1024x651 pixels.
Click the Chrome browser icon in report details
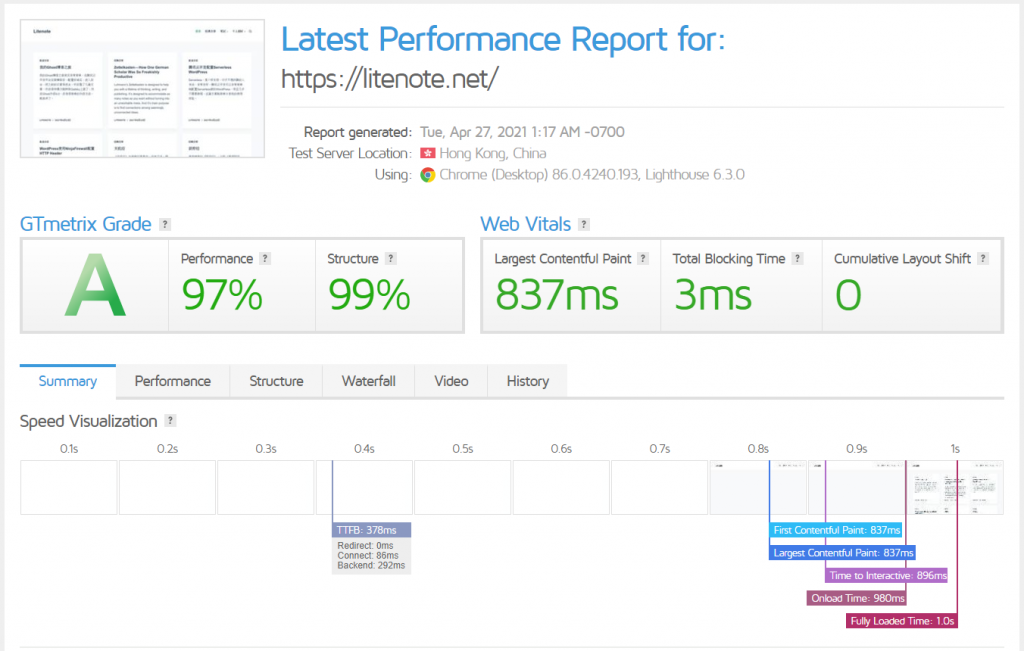[x=427, y=174]
